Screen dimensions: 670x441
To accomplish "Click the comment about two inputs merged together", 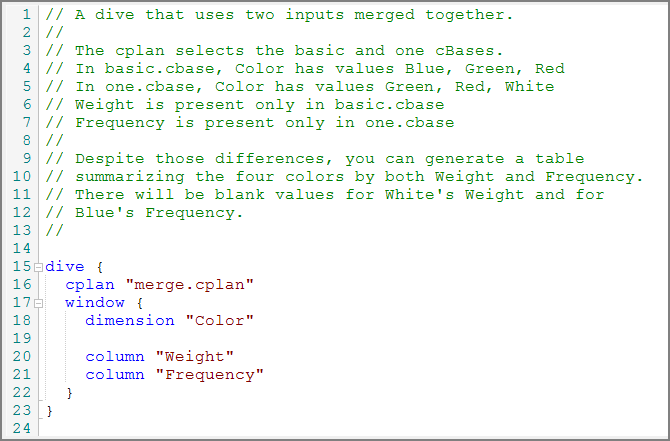I will pyautogui.click(x=278, y=15).
